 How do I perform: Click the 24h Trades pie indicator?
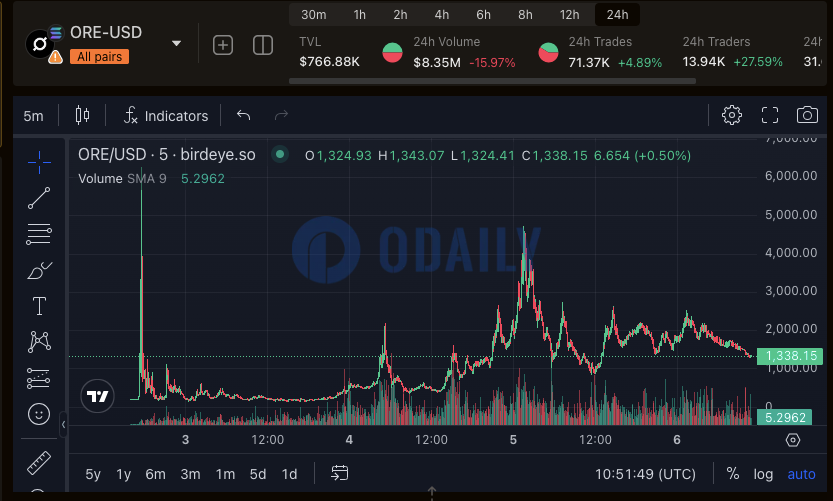[548, 53]
